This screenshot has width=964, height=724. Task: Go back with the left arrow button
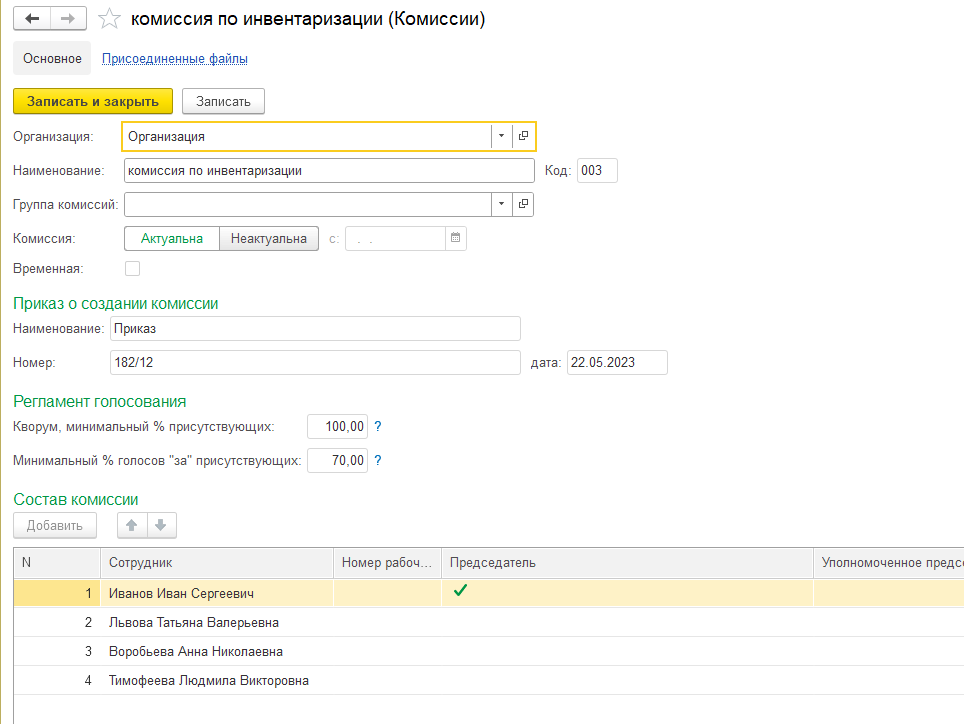point(32,18)
